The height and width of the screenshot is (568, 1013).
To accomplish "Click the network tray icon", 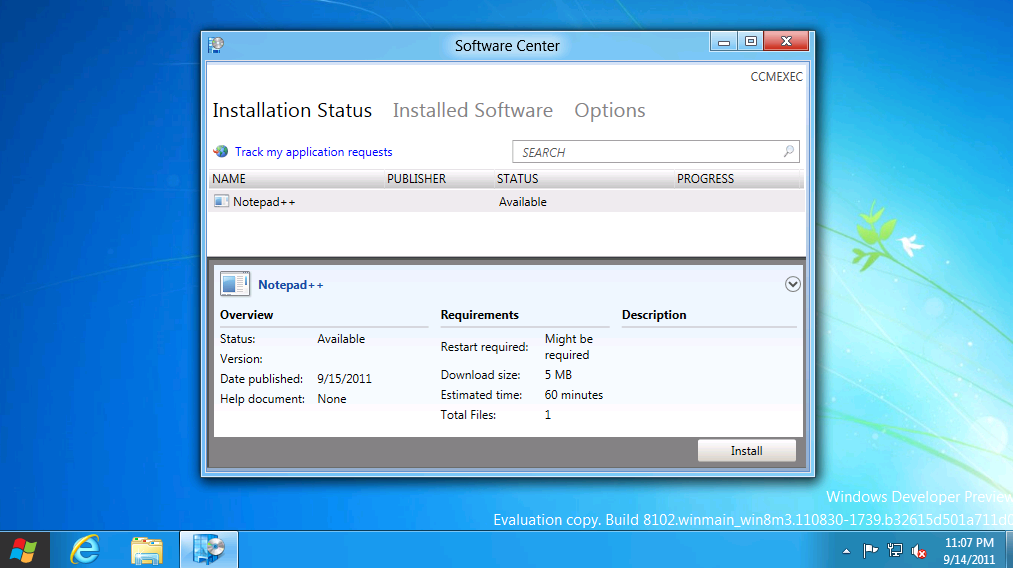I will click(895, 550).
